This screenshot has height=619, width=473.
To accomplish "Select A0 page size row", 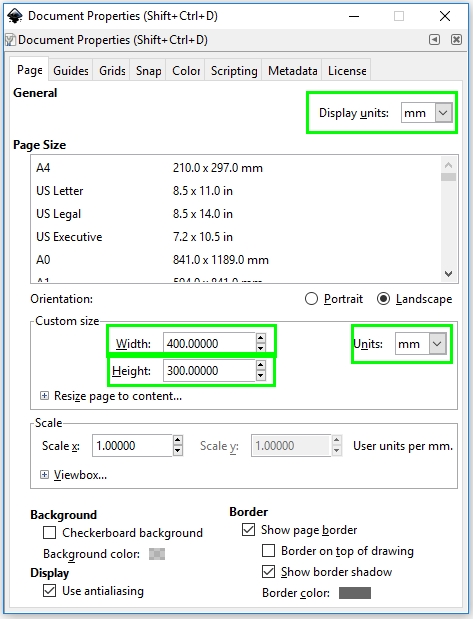I will 235,260.
